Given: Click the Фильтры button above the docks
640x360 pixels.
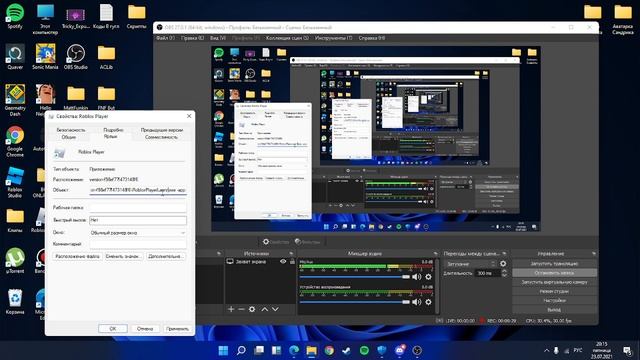Looking at the screenshot, I should (x=307, y=242).
